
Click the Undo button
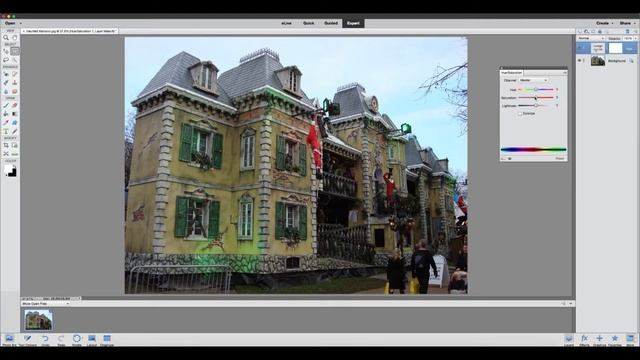tap(45, 340)
